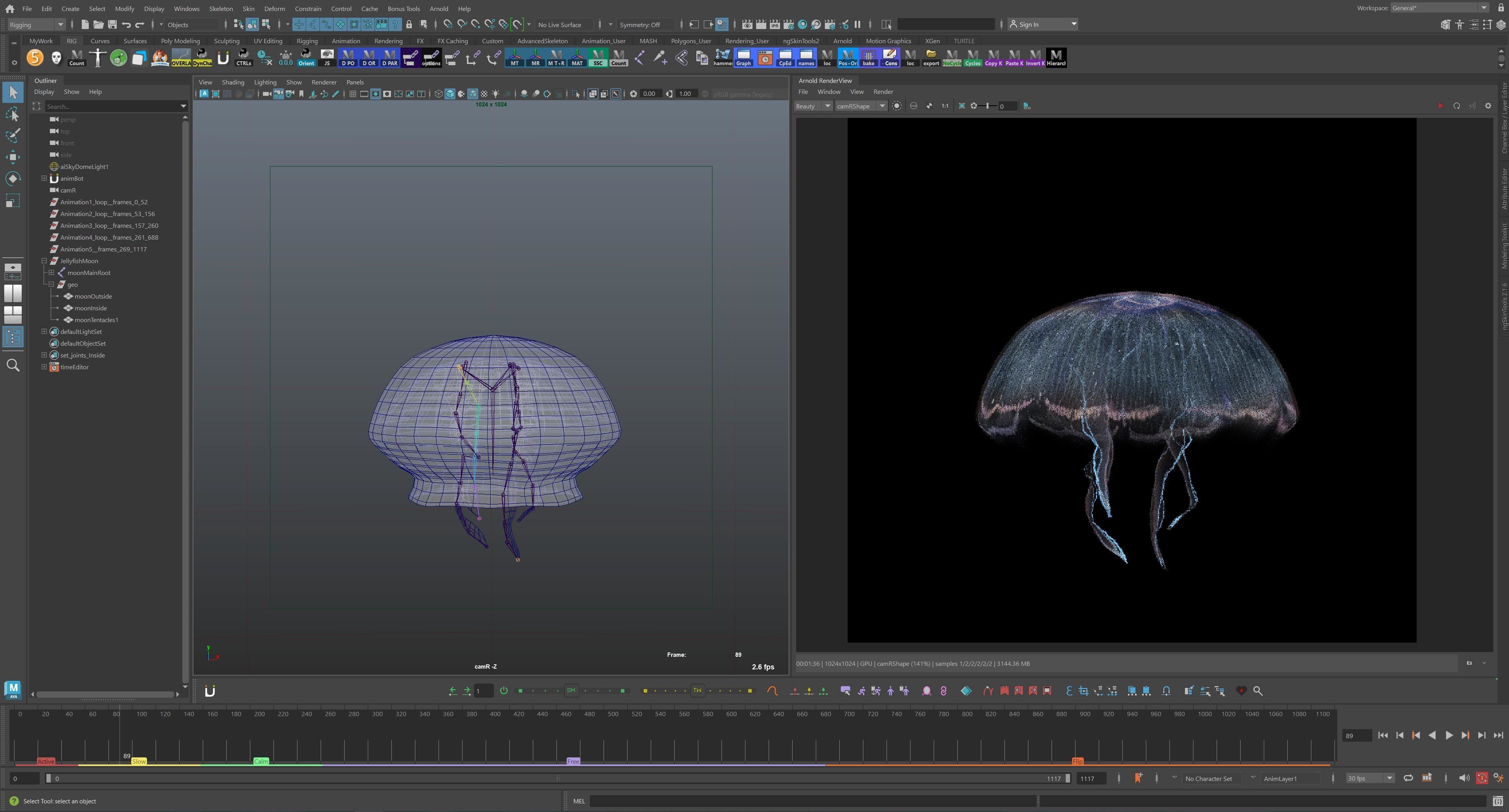
Task: Click the Orient shelf button
Action: (307, 57)
